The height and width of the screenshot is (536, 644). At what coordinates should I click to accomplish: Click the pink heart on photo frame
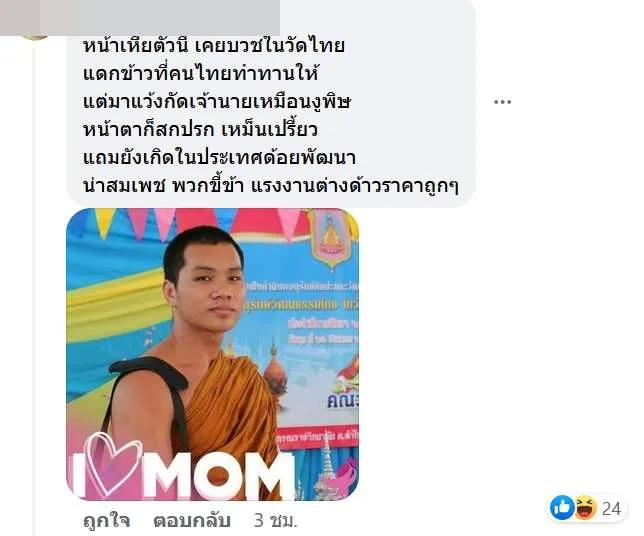114,463
